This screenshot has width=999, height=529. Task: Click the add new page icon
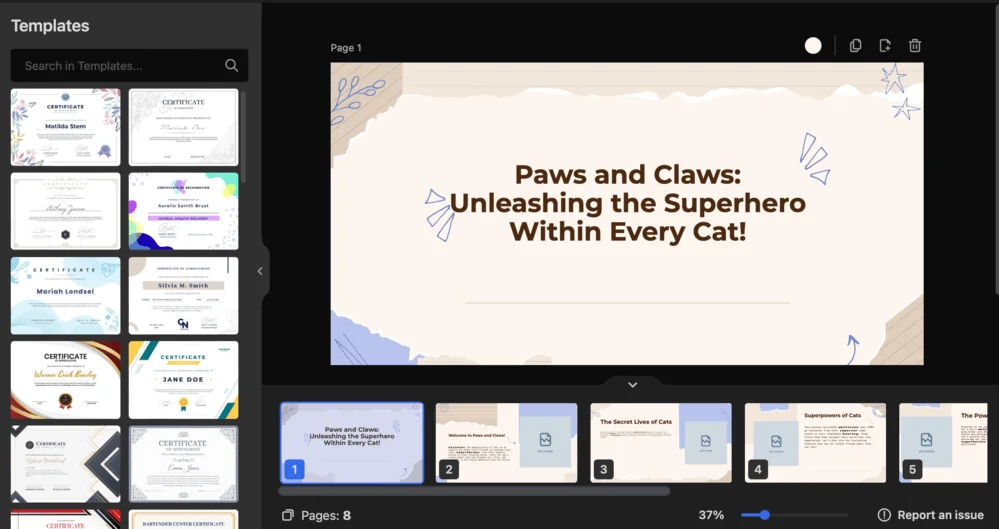(x=885, y=46)
